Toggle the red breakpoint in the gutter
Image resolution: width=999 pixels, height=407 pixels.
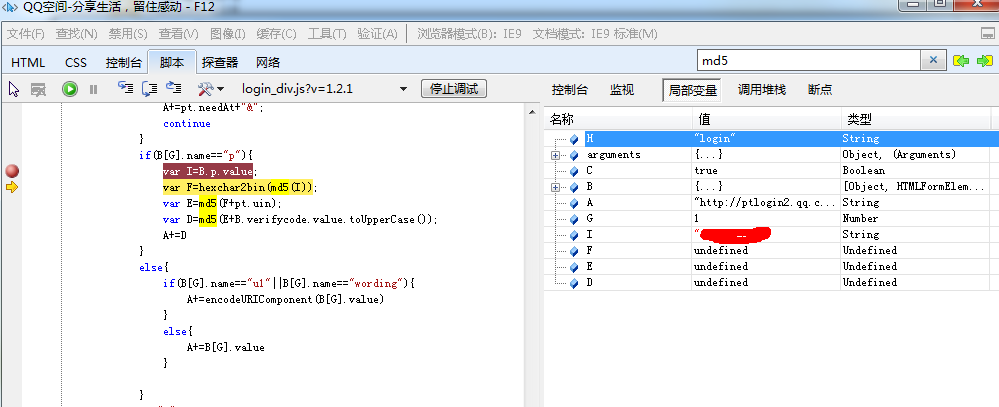click(x=12, y=171)
